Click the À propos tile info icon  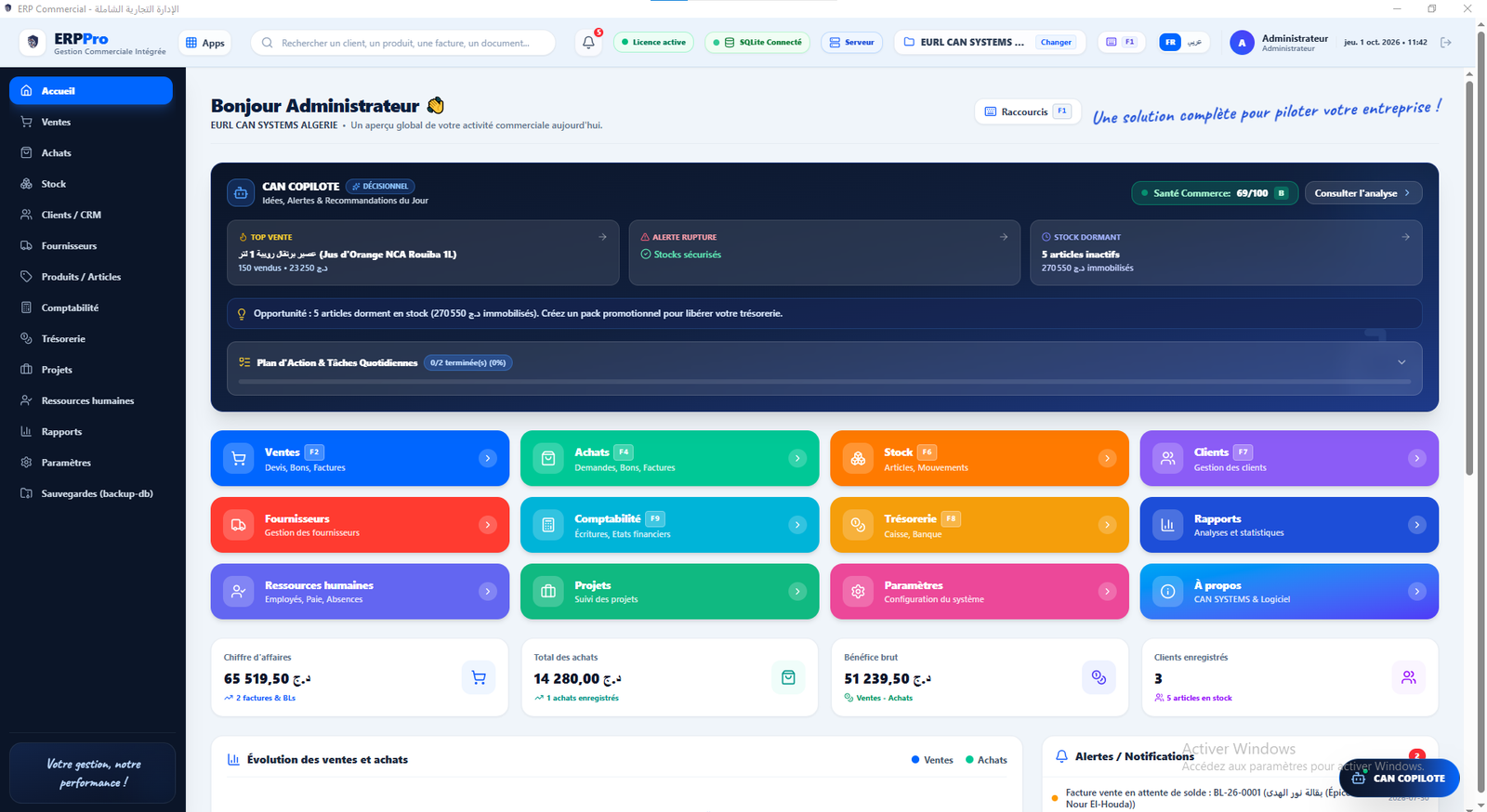[x=1168, y=591]
